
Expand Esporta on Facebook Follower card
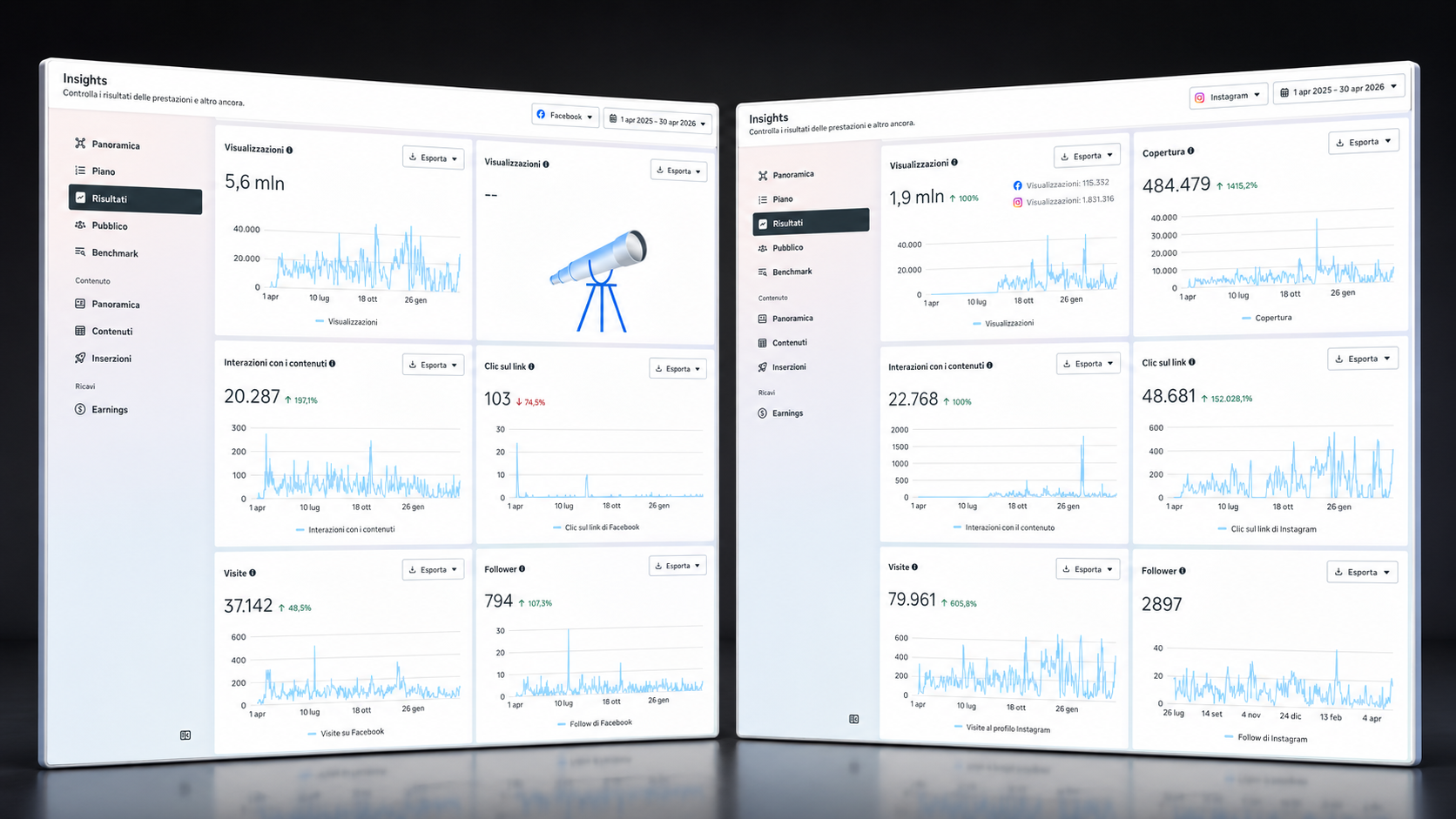pos(677,566)
